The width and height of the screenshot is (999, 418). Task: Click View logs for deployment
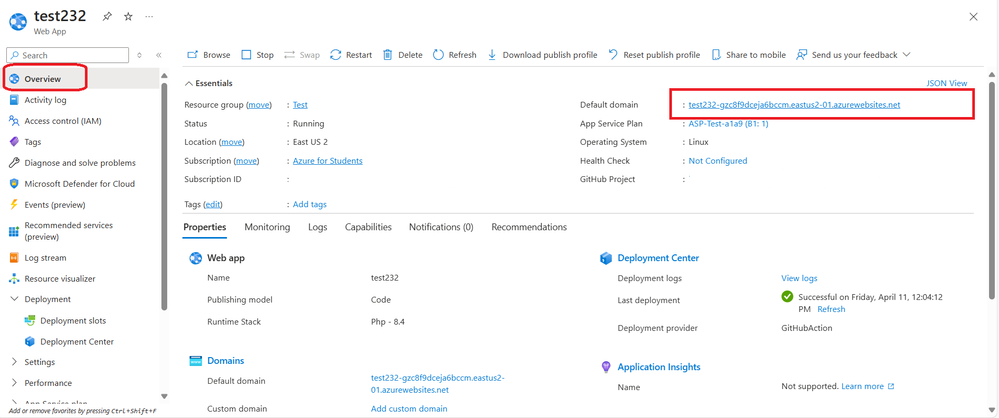[799, 278]
